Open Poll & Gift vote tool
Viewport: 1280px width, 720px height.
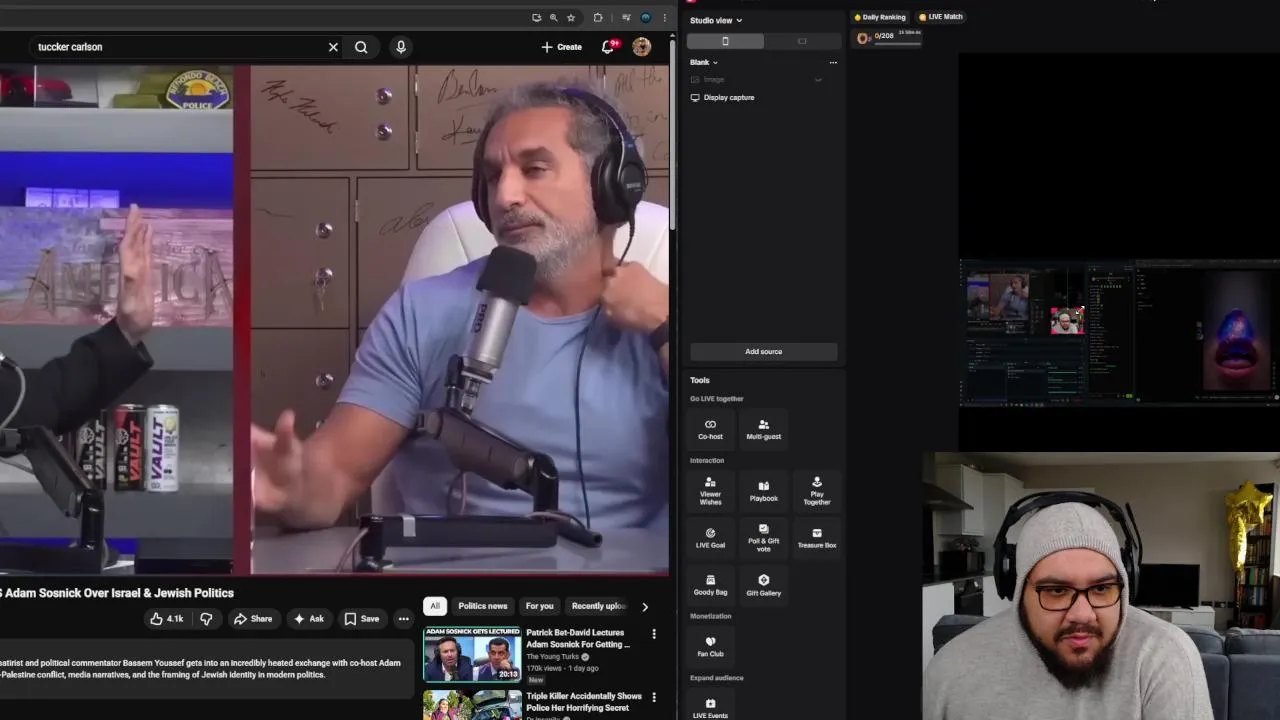pos(763,538)
